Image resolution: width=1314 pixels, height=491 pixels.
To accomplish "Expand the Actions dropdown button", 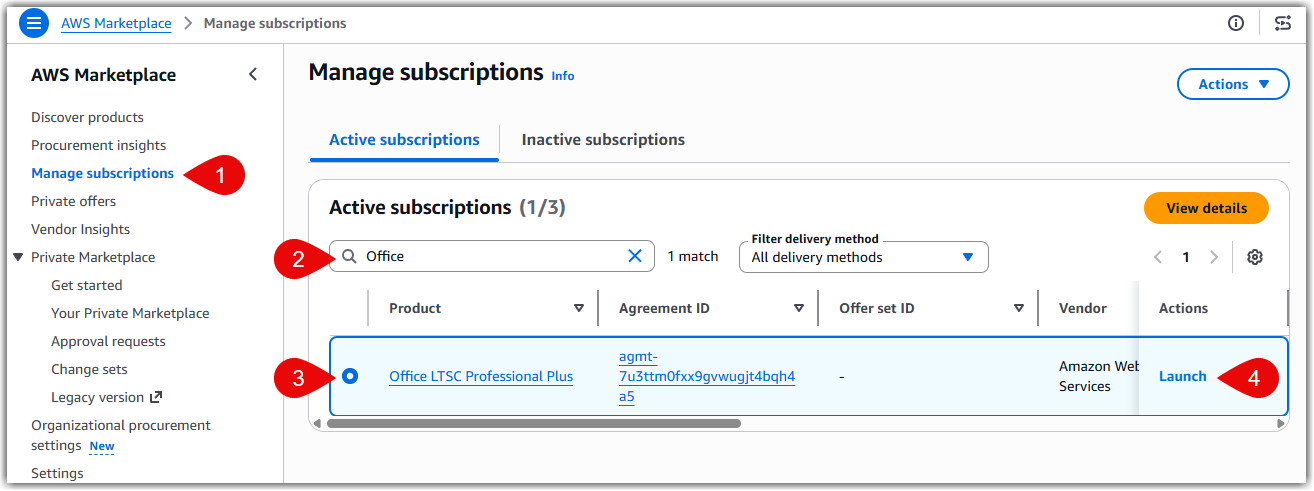I will 1233,85.
